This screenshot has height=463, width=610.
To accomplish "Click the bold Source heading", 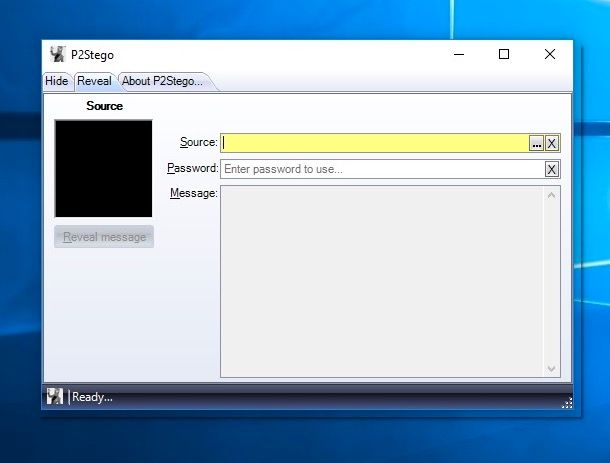I will [104, 106].
